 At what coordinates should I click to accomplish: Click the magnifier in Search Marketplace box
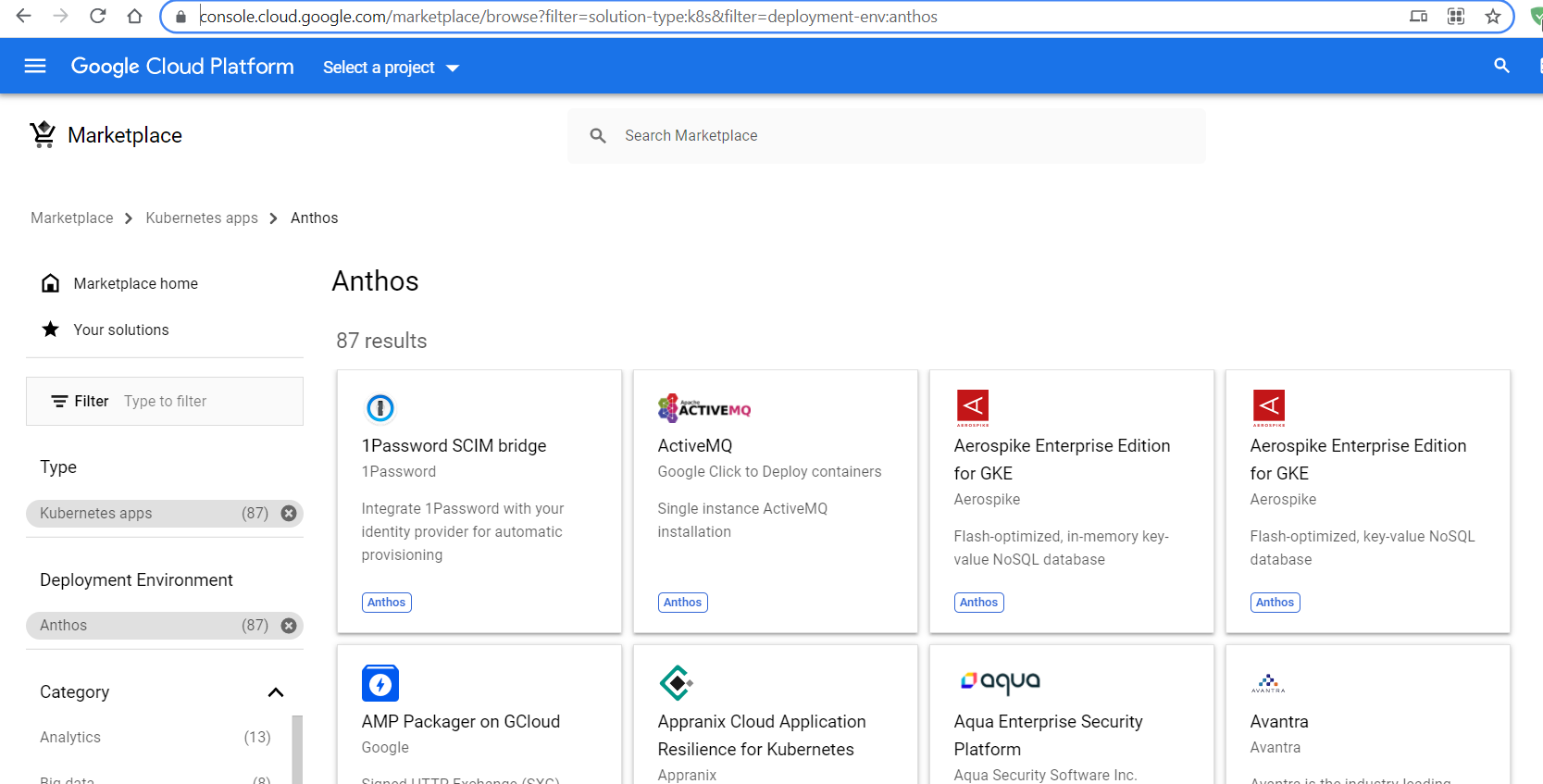(x=598, y=136)
